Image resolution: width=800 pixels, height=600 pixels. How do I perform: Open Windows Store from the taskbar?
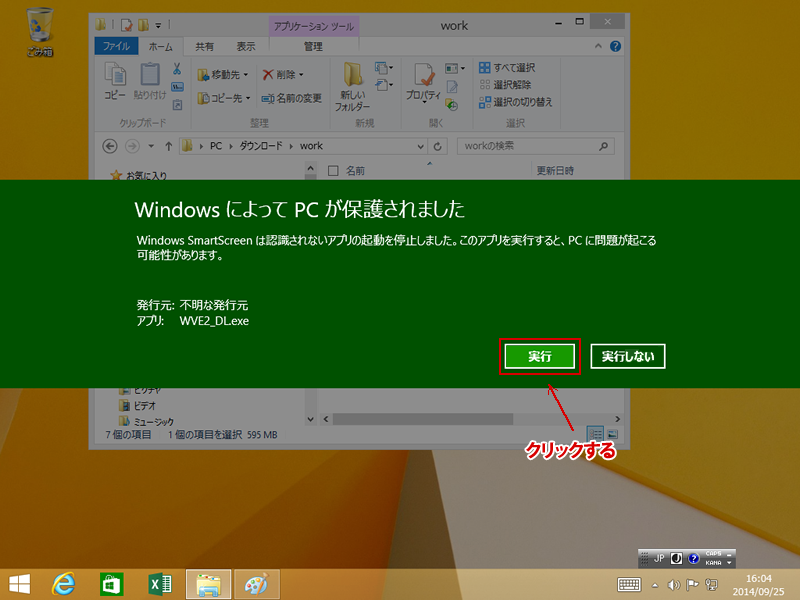pyautogui.click(x=112, y=584)
